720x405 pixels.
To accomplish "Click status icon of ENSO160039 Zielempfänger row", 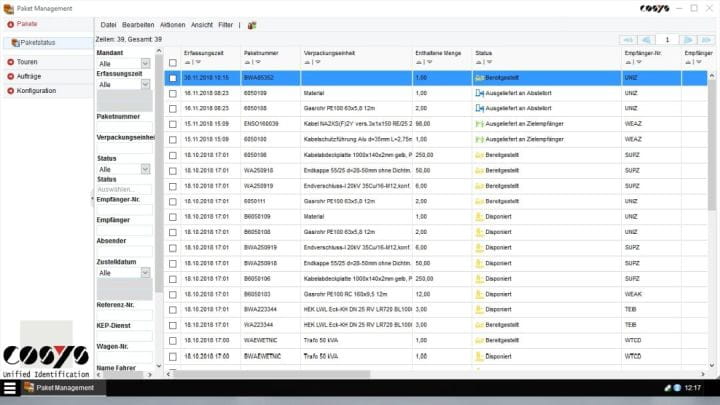I will (479, 124).
